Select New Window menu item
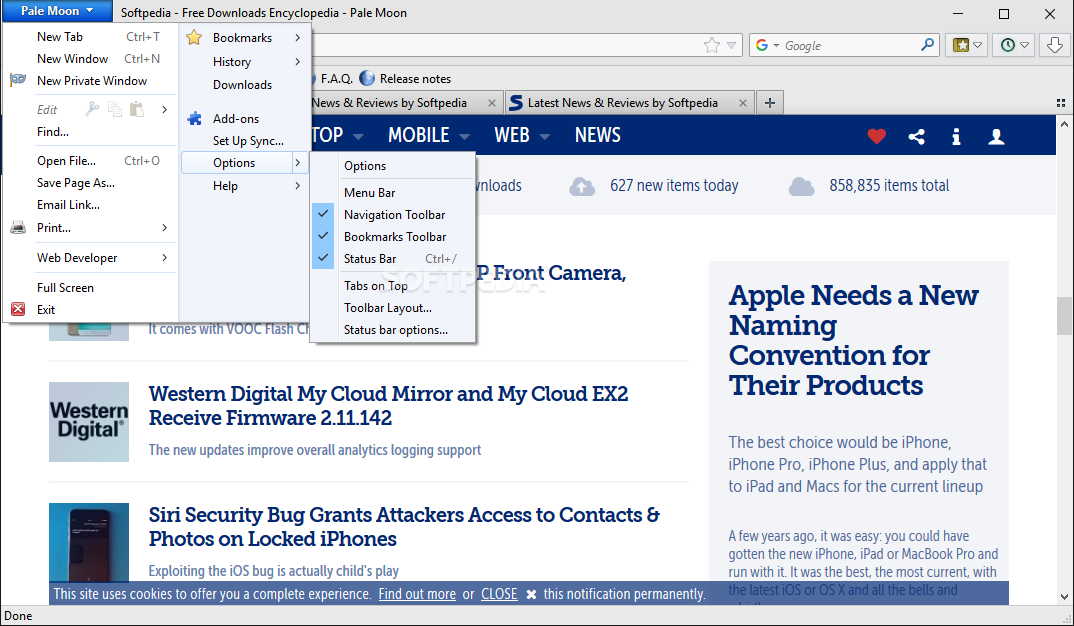 [90, 59]
